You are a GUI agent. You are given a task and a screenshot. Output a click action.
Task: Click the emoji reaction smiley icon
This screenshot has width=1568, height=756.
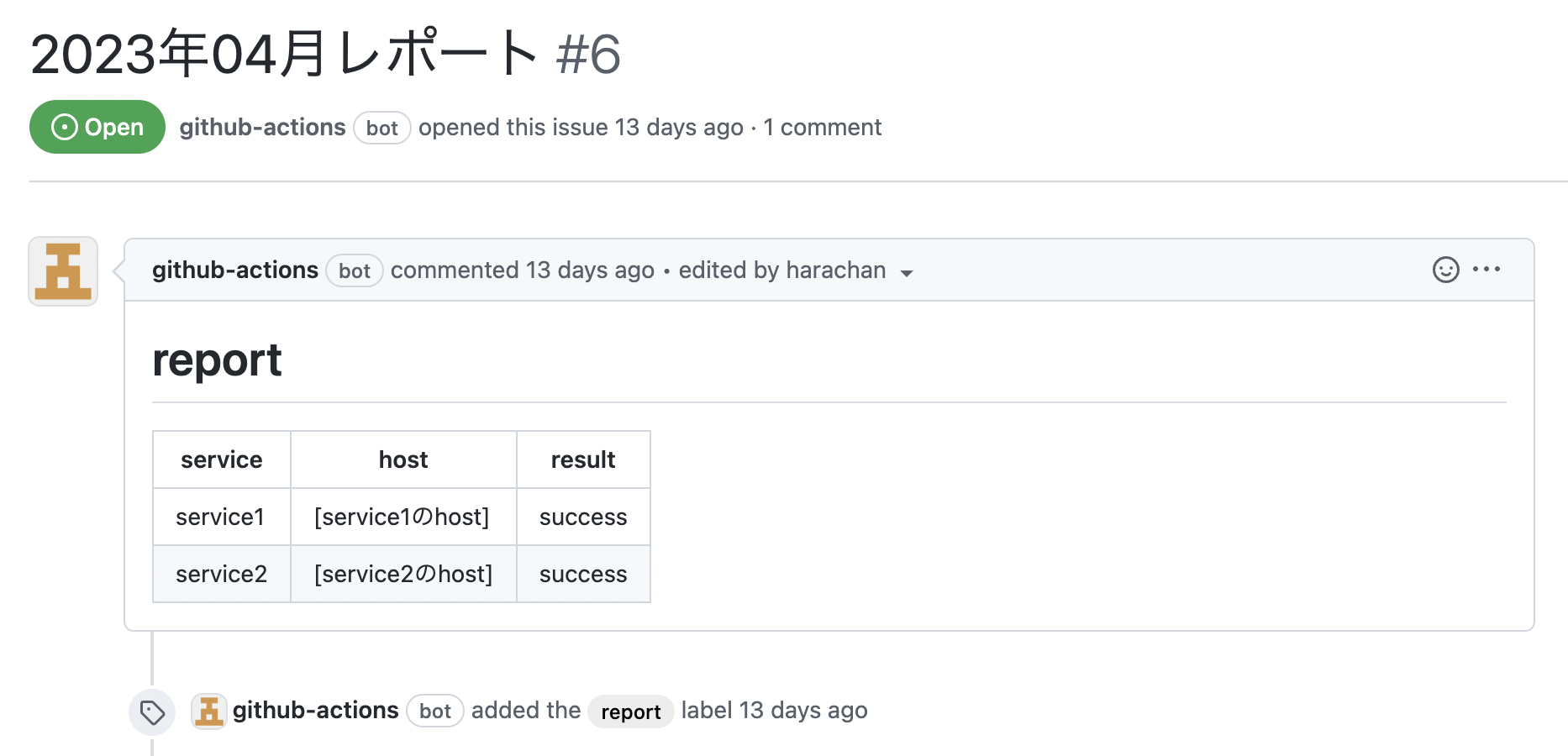pos(1445,270)
